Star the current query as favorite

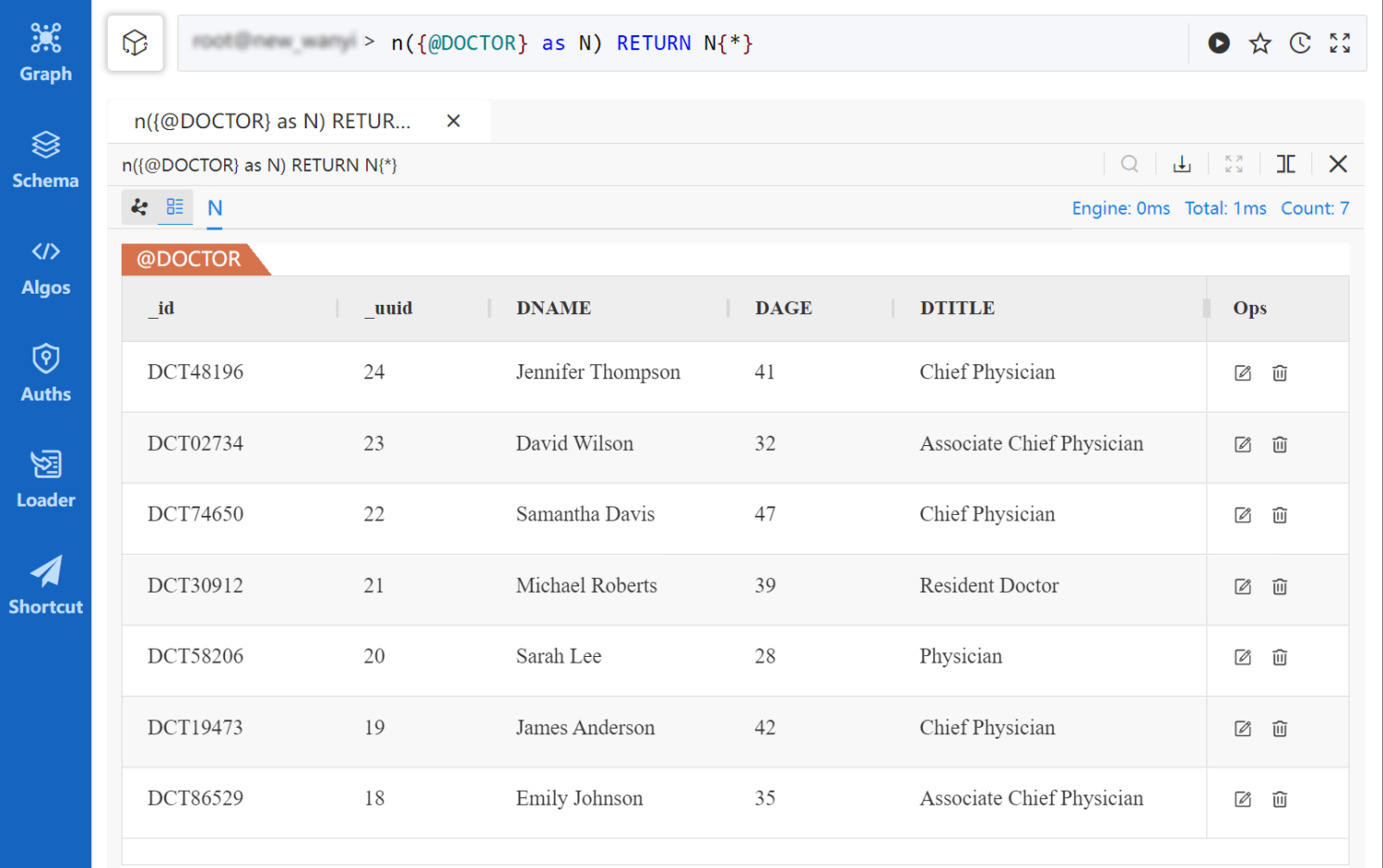tap(1259, 43)
